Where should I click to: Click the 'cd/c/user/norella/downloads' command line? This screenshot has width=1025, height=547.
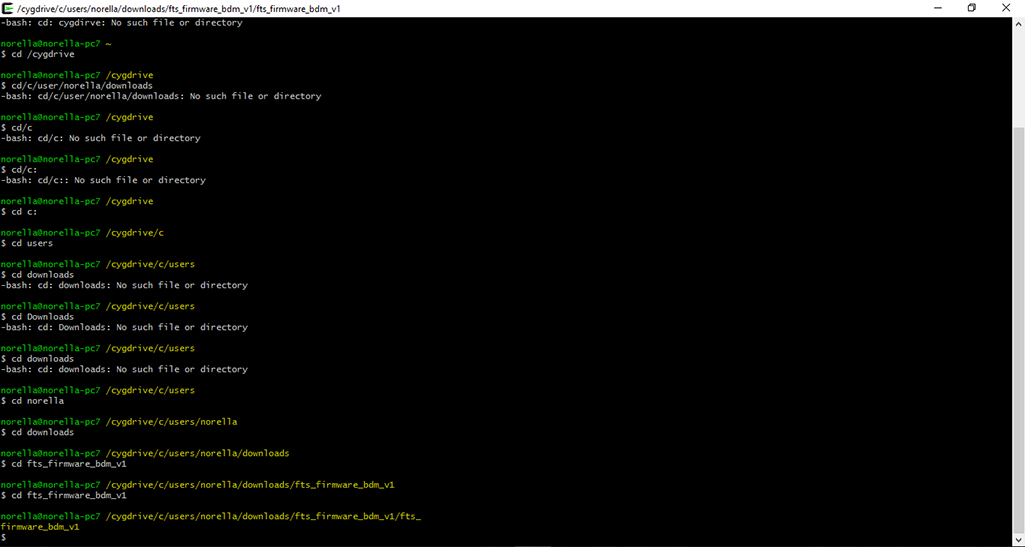click(77, 86)
